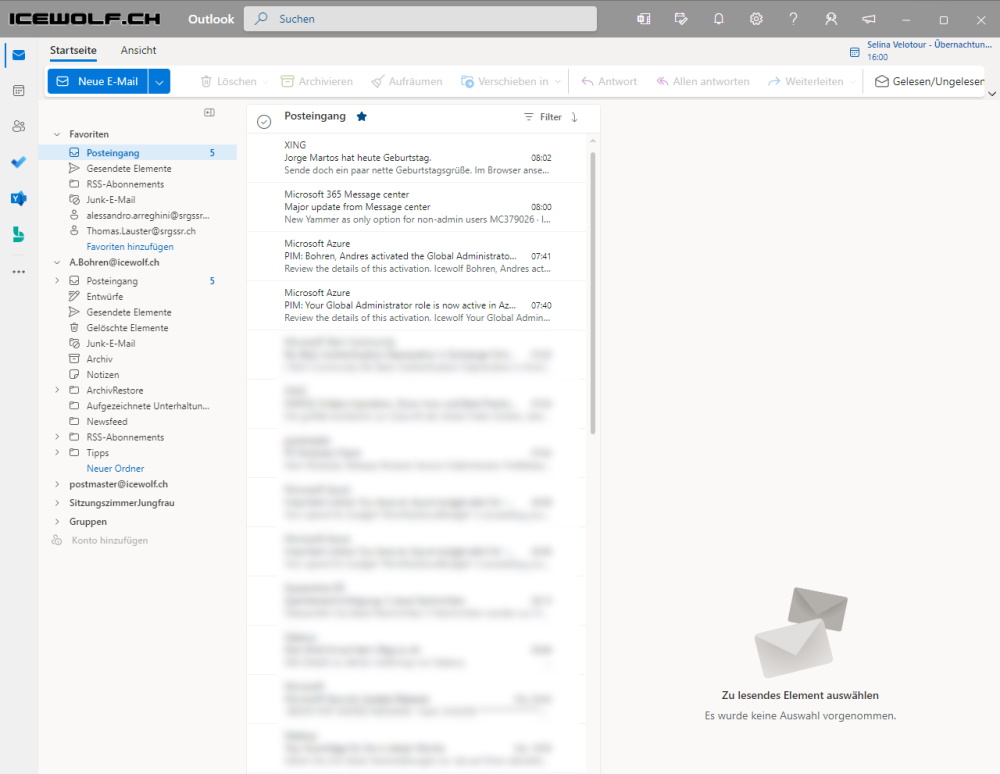
Task: Collapse the Favoriten section
Action: pos(57,135)
